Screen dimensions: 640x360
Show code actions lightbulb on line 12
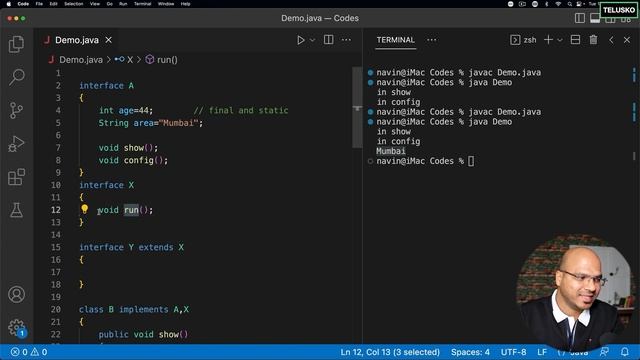(84, 209)
